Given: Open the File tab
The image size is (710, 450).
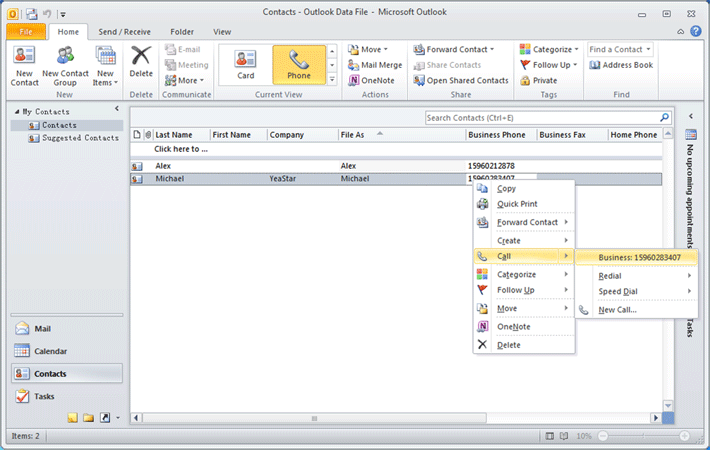Looking at the screenshot, I should [x=26, y=32].
